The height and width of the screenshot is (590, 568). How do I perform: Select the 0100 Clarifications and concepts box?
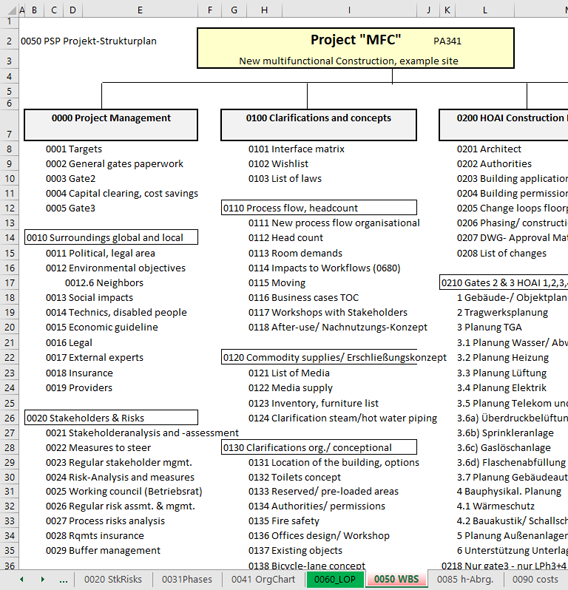coord(319,125)
